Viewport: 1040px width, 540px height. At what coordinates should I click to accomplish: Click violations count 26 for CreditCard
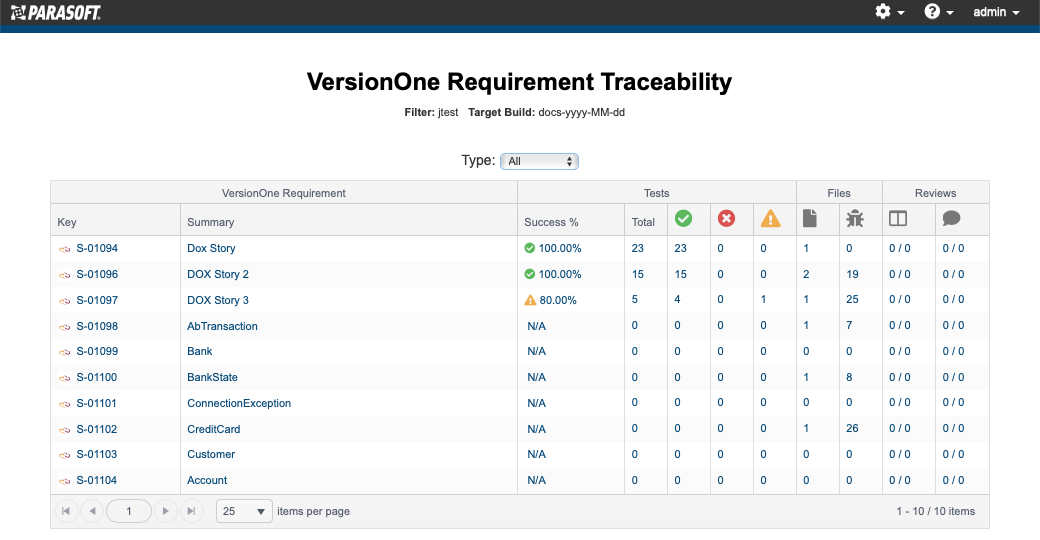pyautogui.click(x=852, y=429)
